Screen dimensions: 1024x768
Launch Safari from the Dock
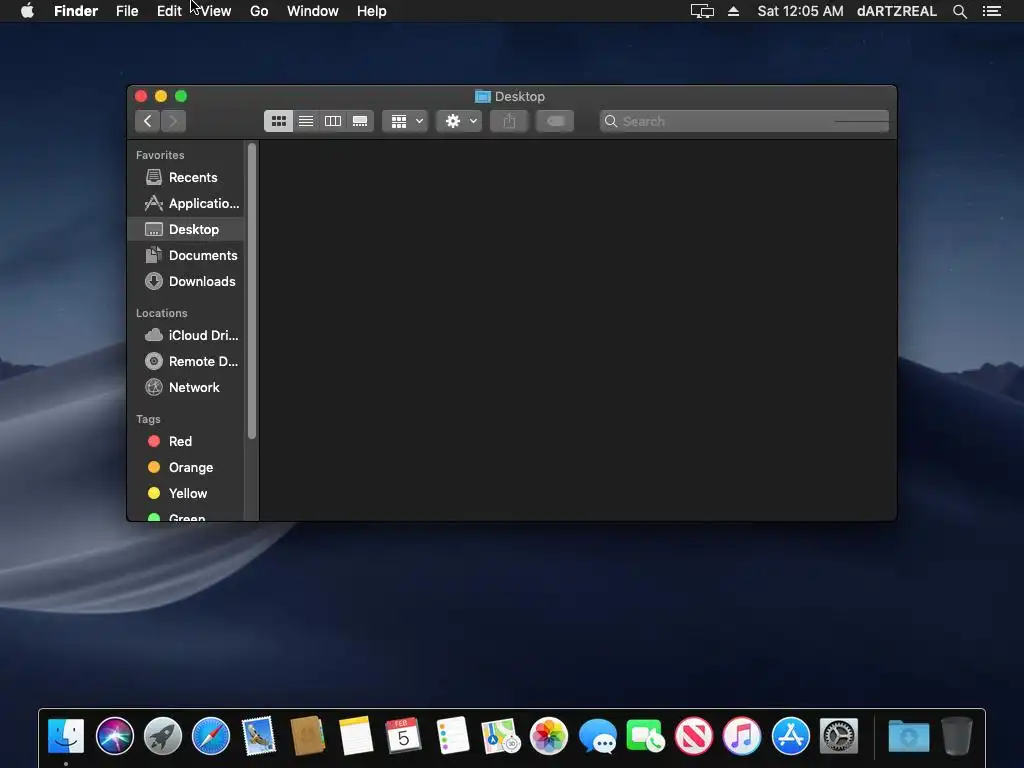point(211,736)
